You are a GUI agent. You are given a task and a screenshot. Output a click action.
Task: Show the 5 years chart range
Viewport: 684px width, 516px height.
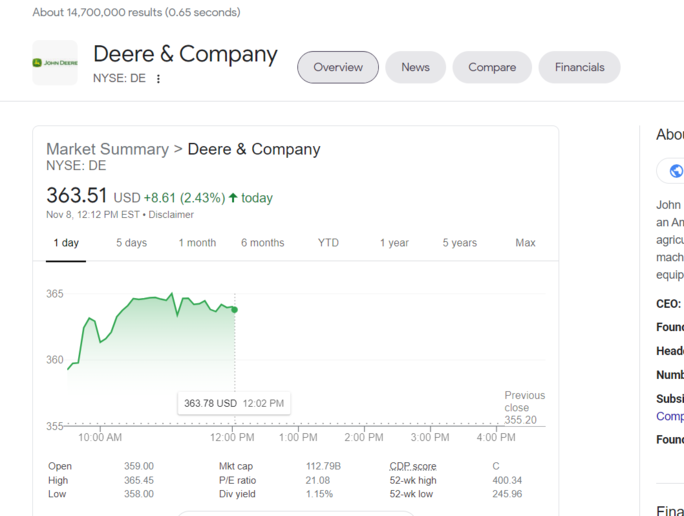point(459,243)
